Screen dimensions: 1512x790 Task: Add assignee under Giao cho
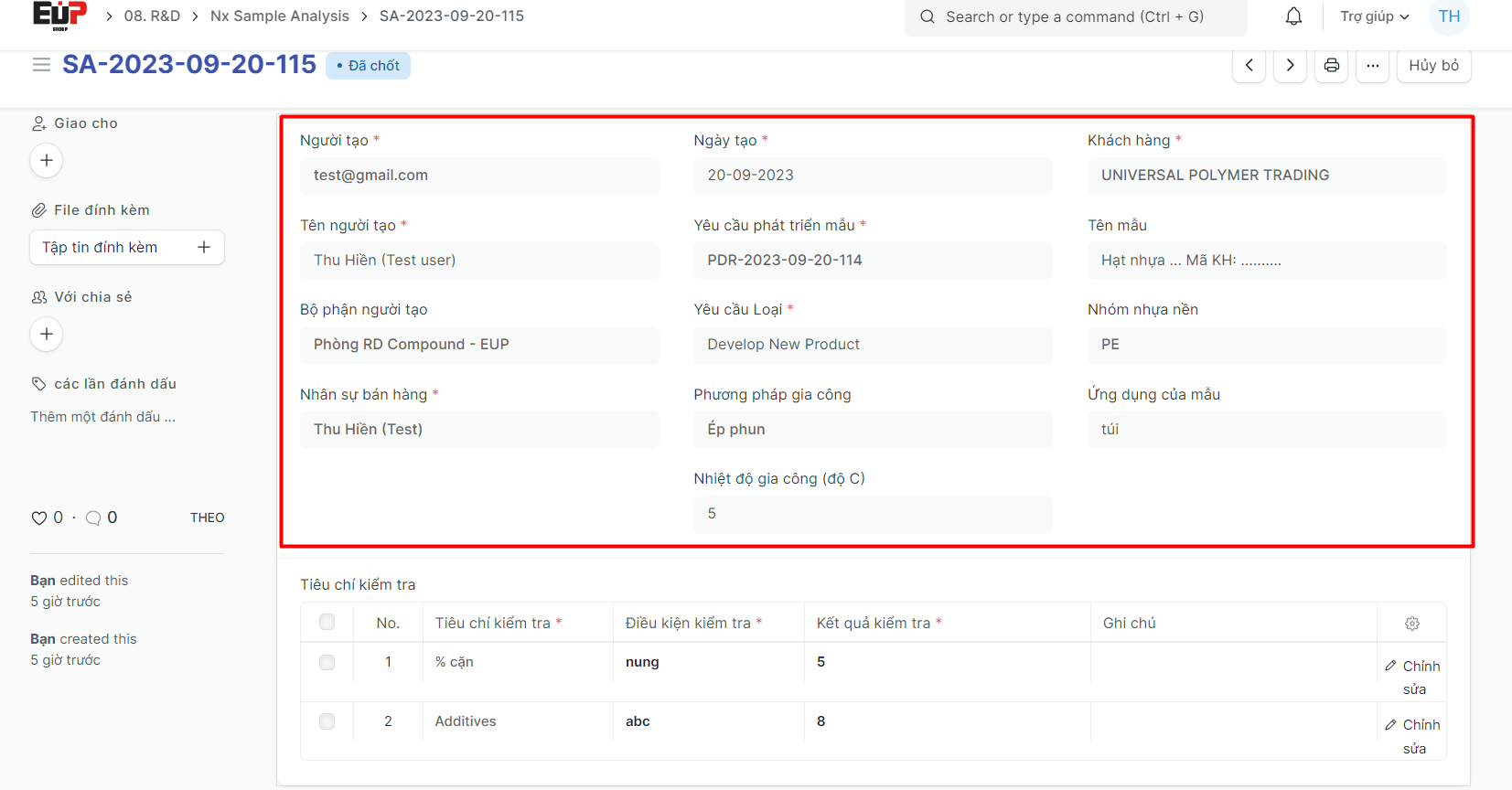point(47,161)
